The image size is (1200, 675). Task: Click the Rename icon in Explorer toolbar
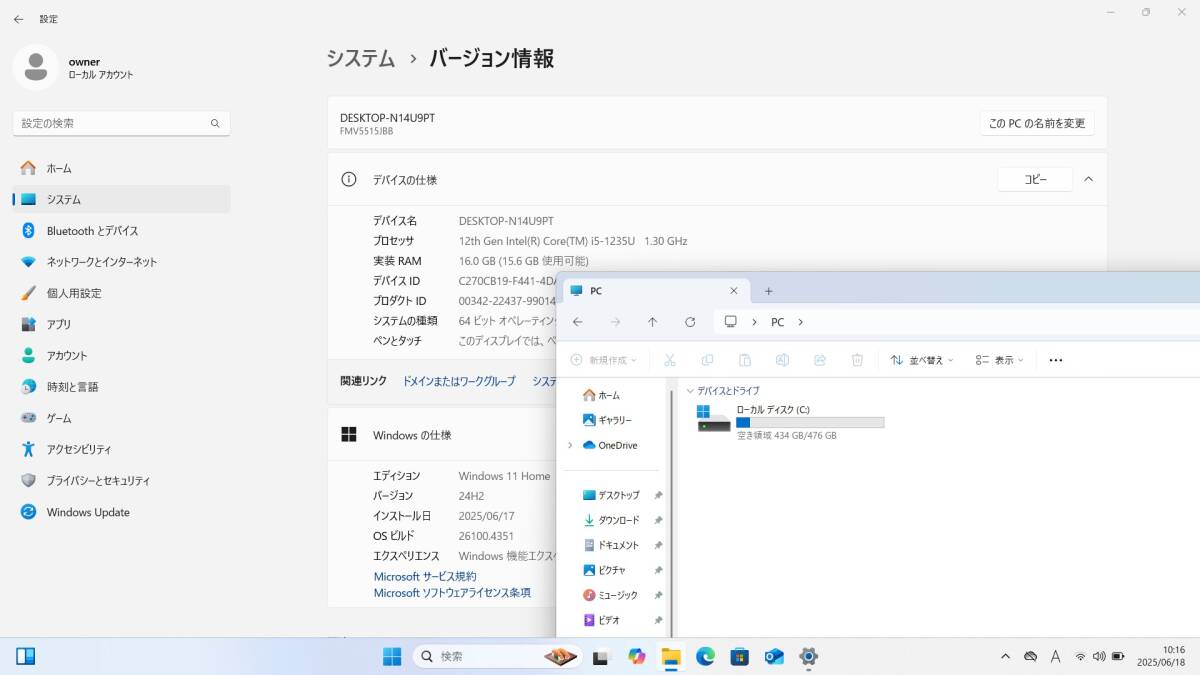(782, 360)
